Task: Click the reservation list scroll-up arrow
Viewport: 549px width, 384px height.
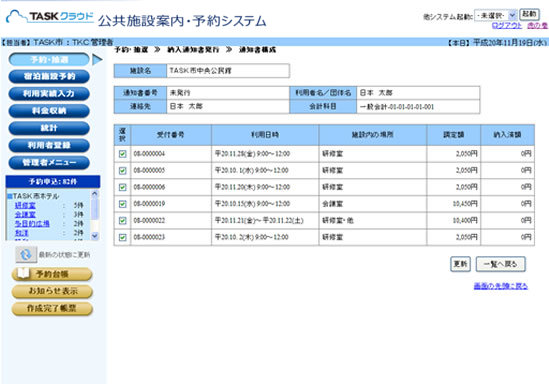Action: tap(95, 193)
